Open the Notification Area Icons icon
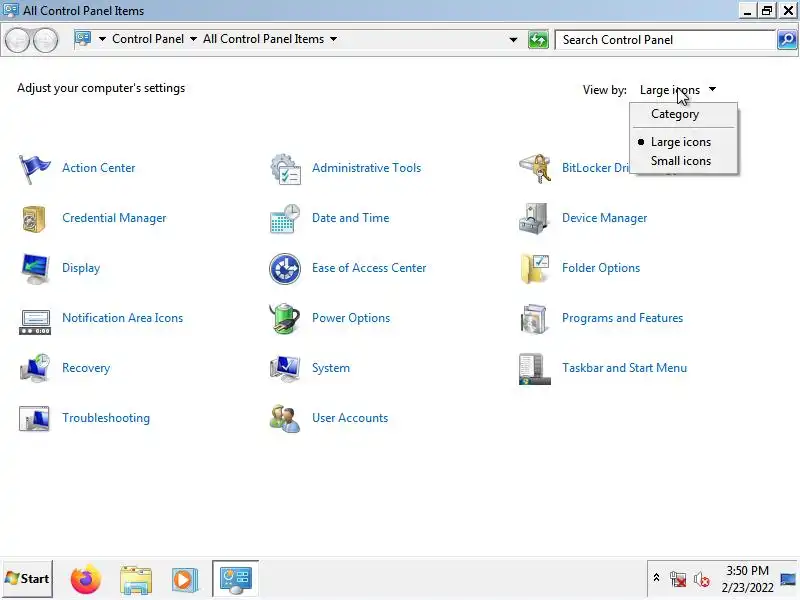The height and width of the screenshot is (600, 800). (35, 322)
